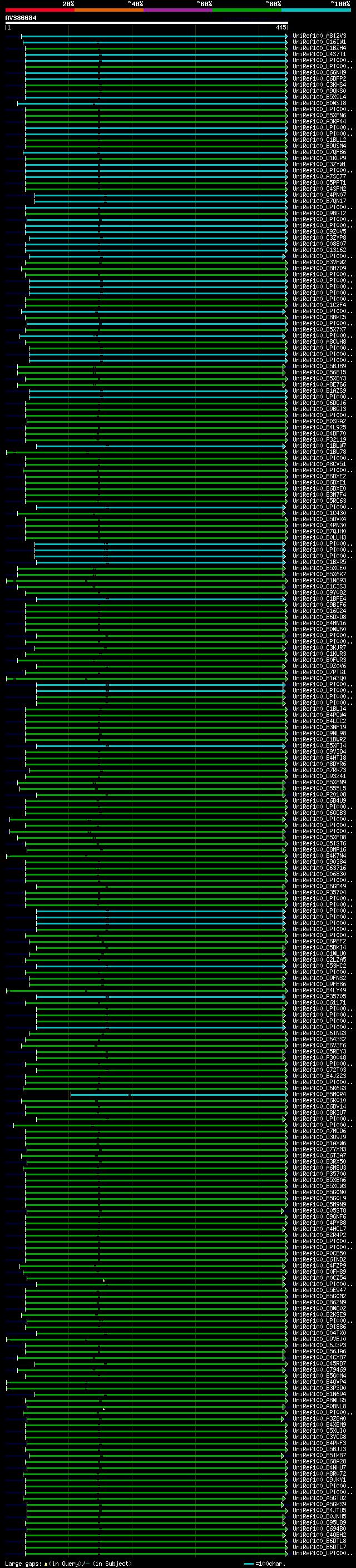Click the hit label UniRef100_Q6DFP2

point(319,78)
